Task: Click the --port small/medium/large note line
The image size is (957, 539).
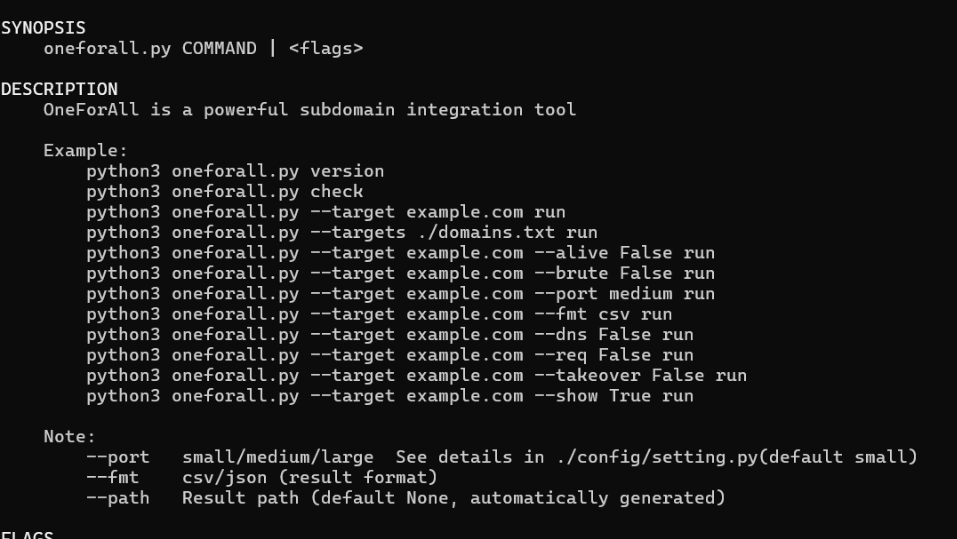Action: (502, 457)
